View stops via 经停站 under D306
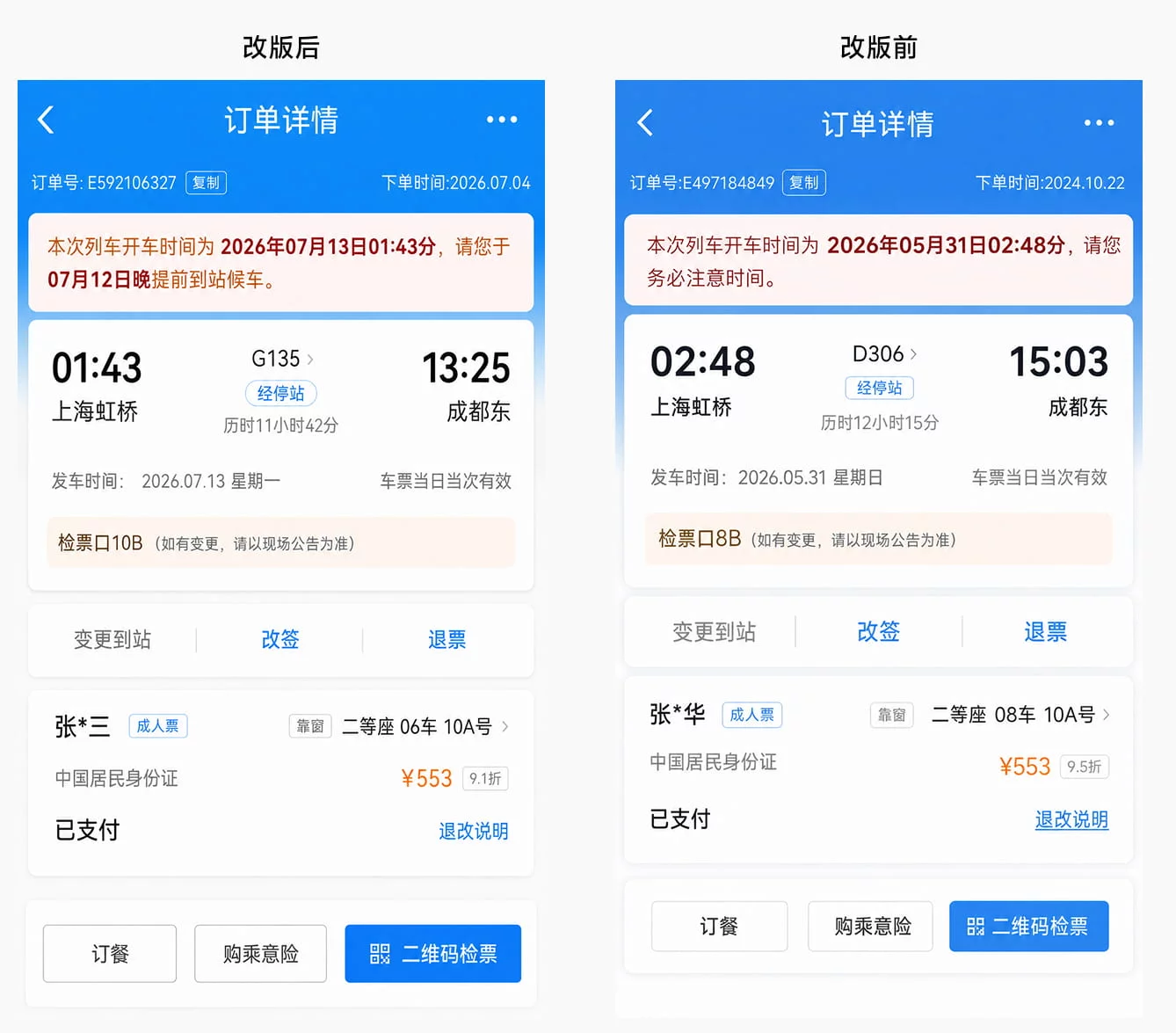Screen dimensions: 1176x1033 click(880, 388)
